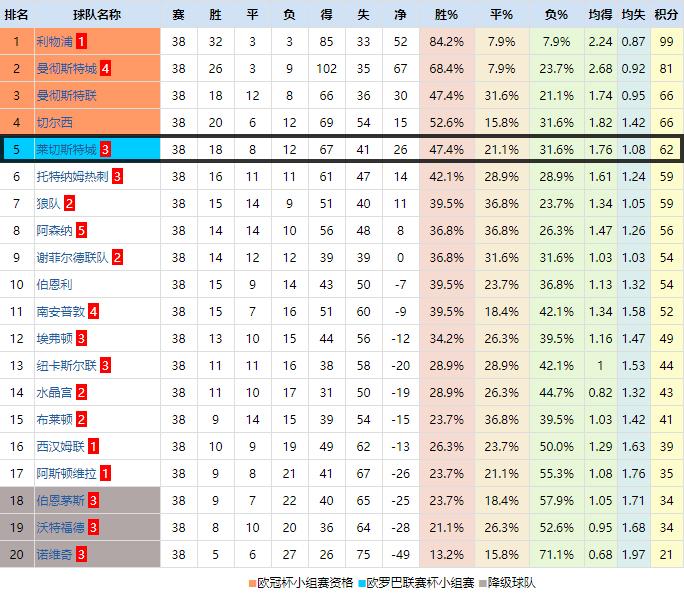Select the 纽卡斯尔联 team name
The width and height of the screenshot is (684, 593).
click(x=66, y=365)
